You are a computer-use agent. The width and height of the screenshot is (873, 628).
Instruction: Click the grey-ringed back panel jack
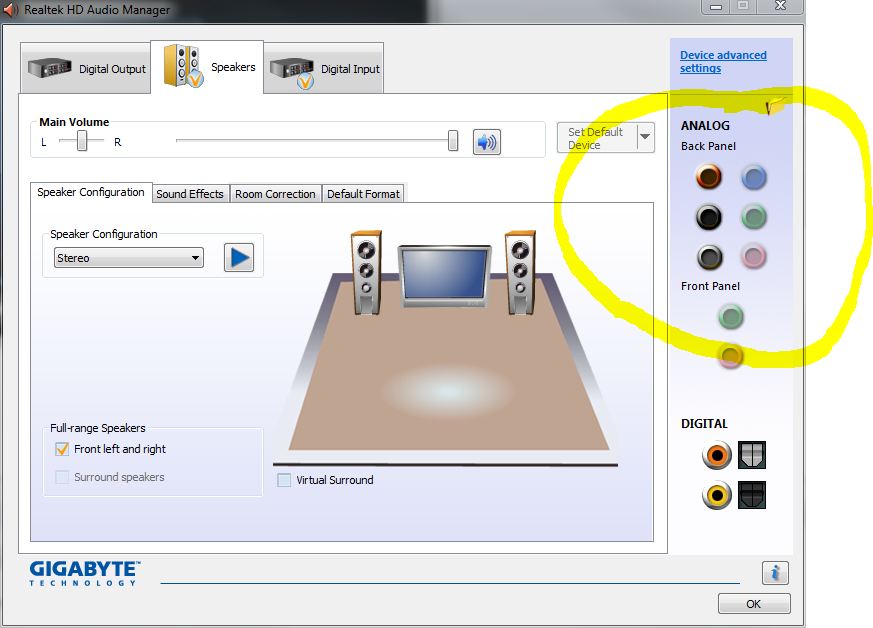709,257
